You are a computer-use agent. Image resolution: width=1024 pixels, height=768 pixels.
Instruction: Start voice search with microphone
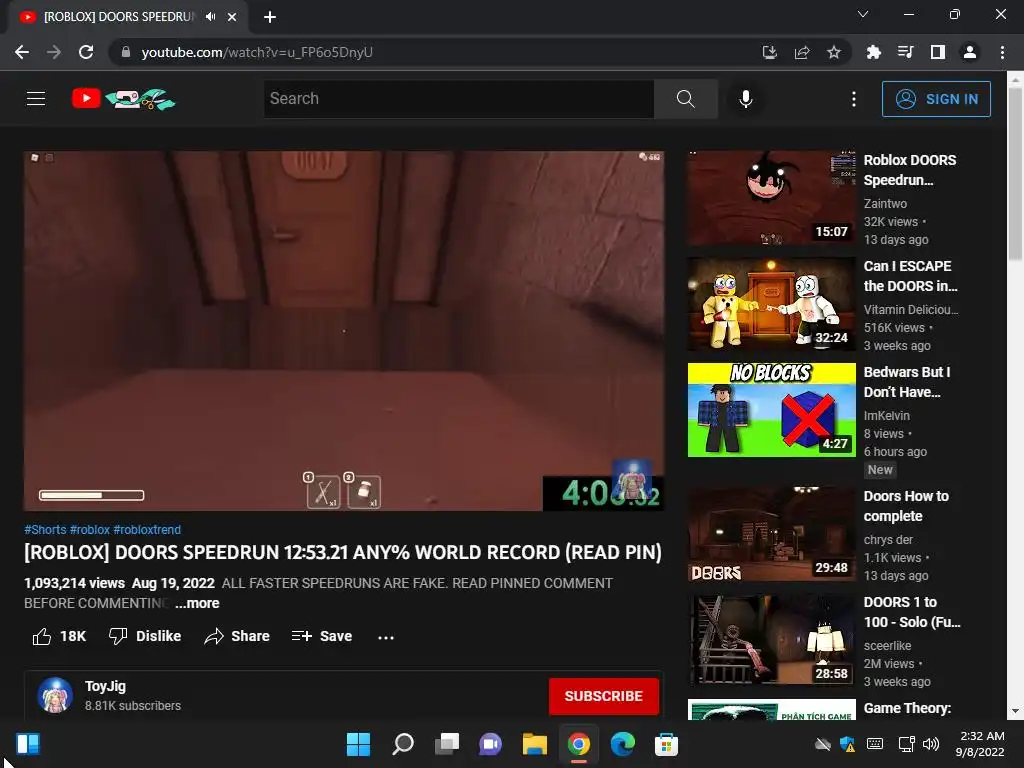pyautogui.click(x=746, y=99)
